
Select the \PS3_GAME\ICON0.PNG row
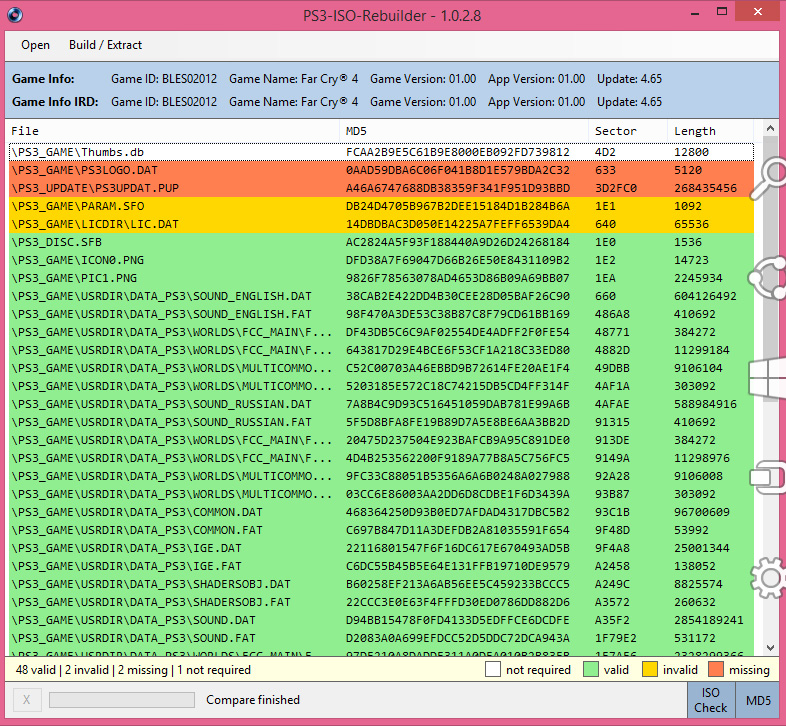click(x=381, y=260)
